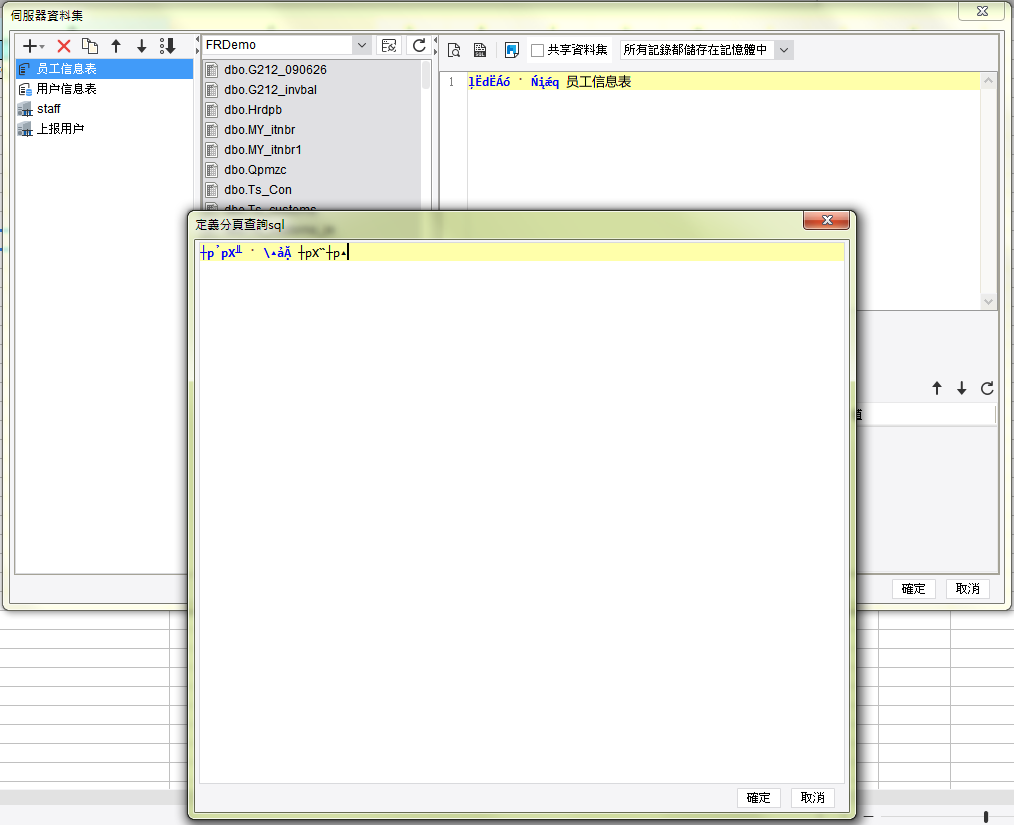1014x825 pixels.
Task: Click 取消 in the paging query dialog
Action: coord(812,797)
